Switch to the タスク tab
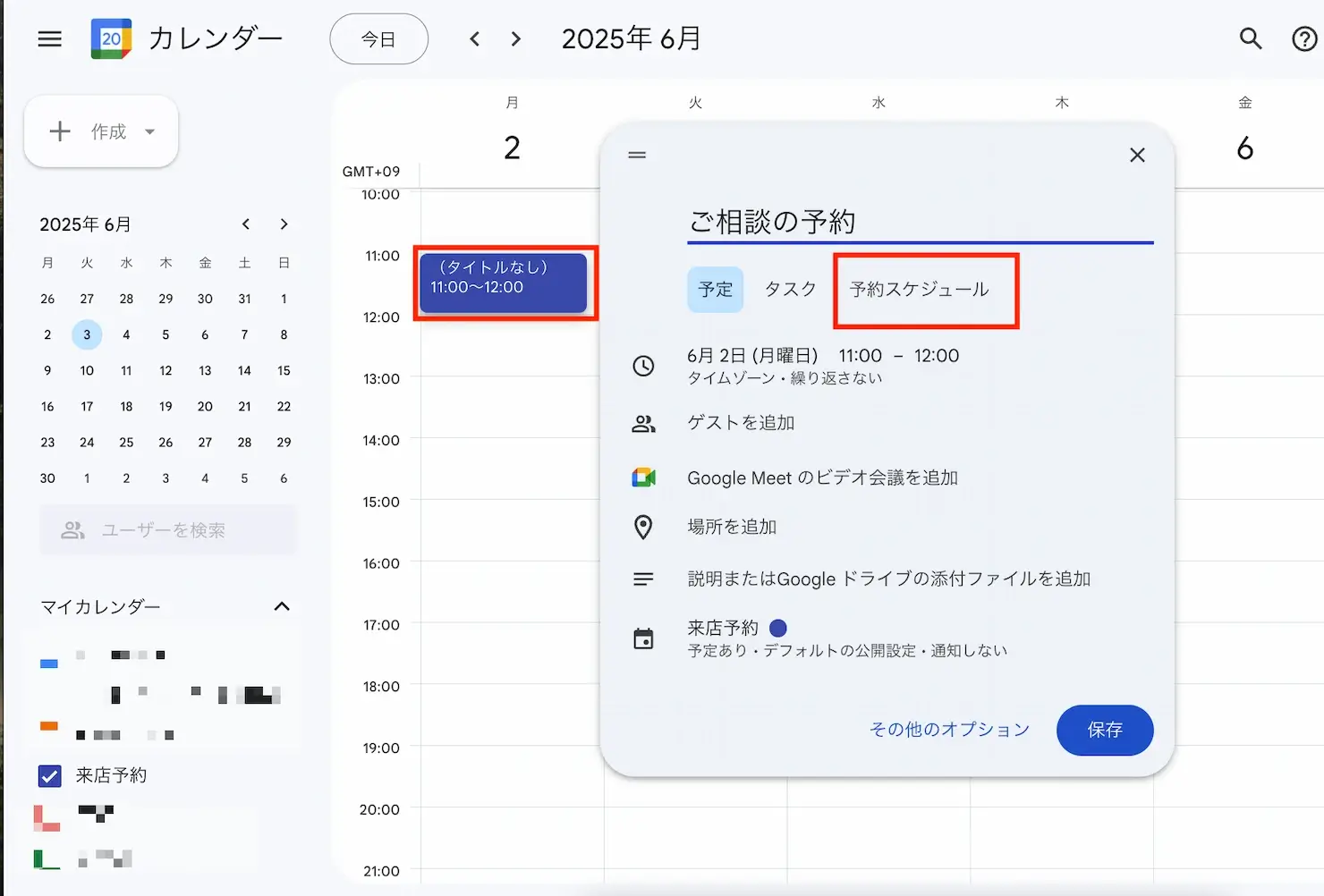The height and width of the screenshot is (896, 1324). (x=791, y=289)
